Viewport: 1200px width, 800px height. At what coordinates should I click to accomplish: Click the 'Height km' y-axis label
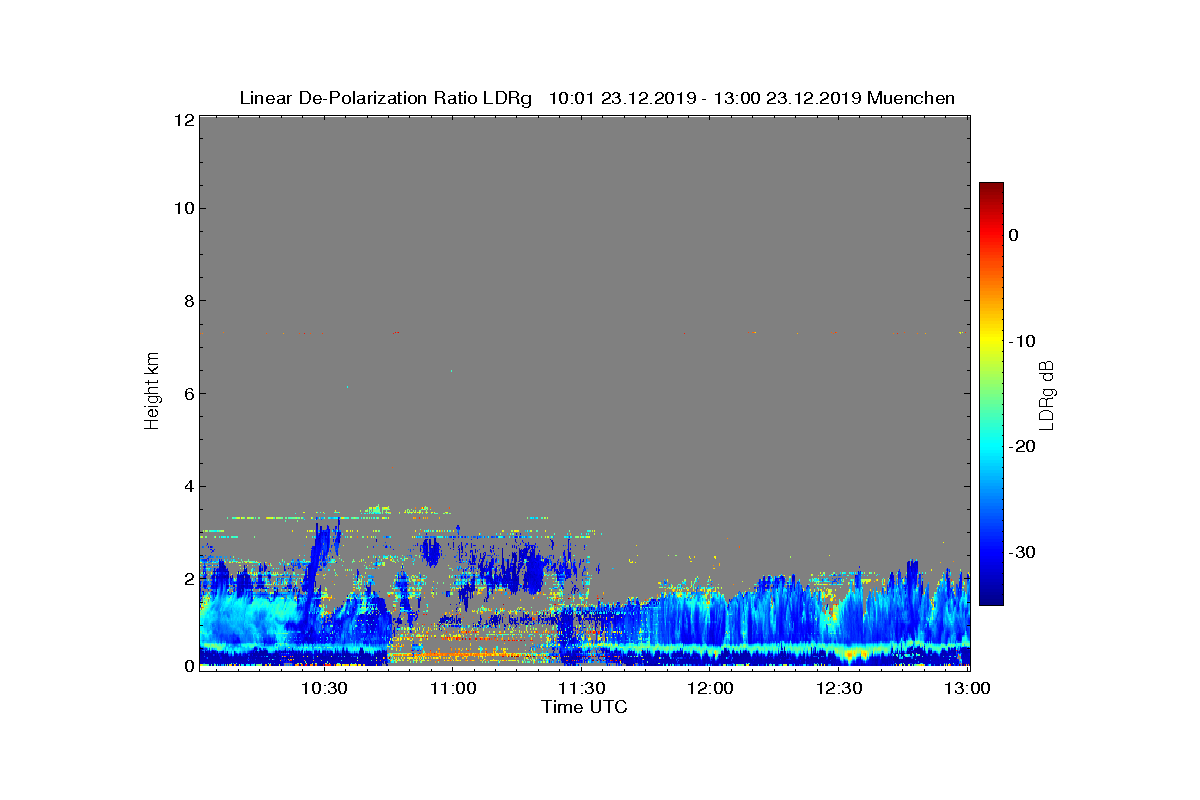(152, 392)
